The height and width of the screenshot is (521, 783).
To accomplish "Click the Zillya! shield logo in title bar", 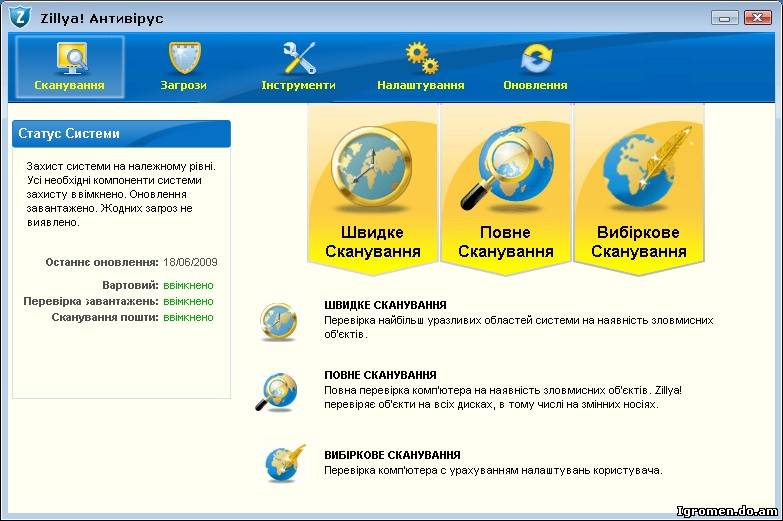I will point(20,17).
